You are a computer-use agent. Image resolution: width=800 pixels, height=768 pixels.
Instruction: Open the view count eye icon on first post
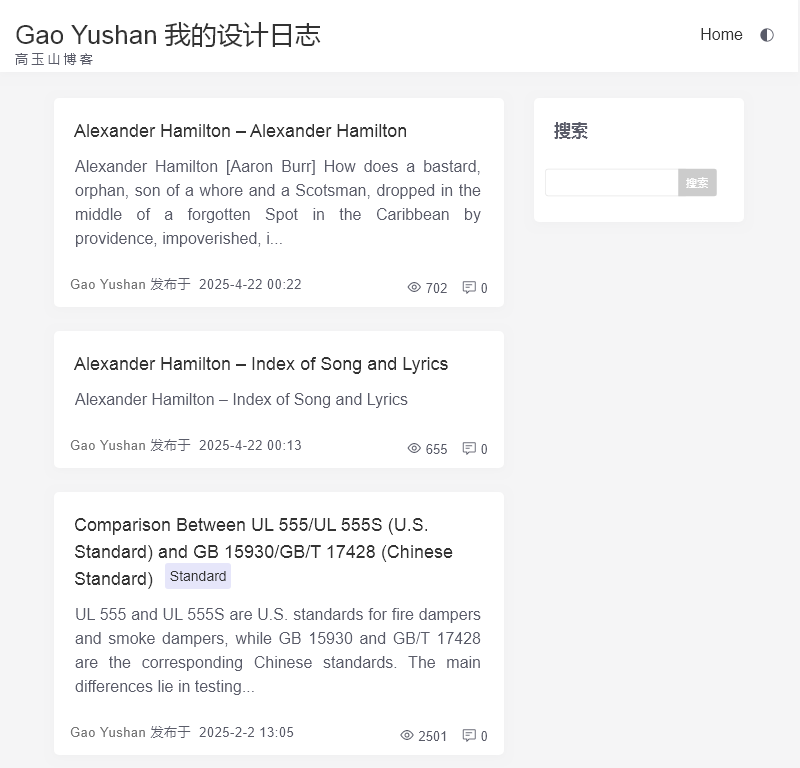tap(413, 287)
